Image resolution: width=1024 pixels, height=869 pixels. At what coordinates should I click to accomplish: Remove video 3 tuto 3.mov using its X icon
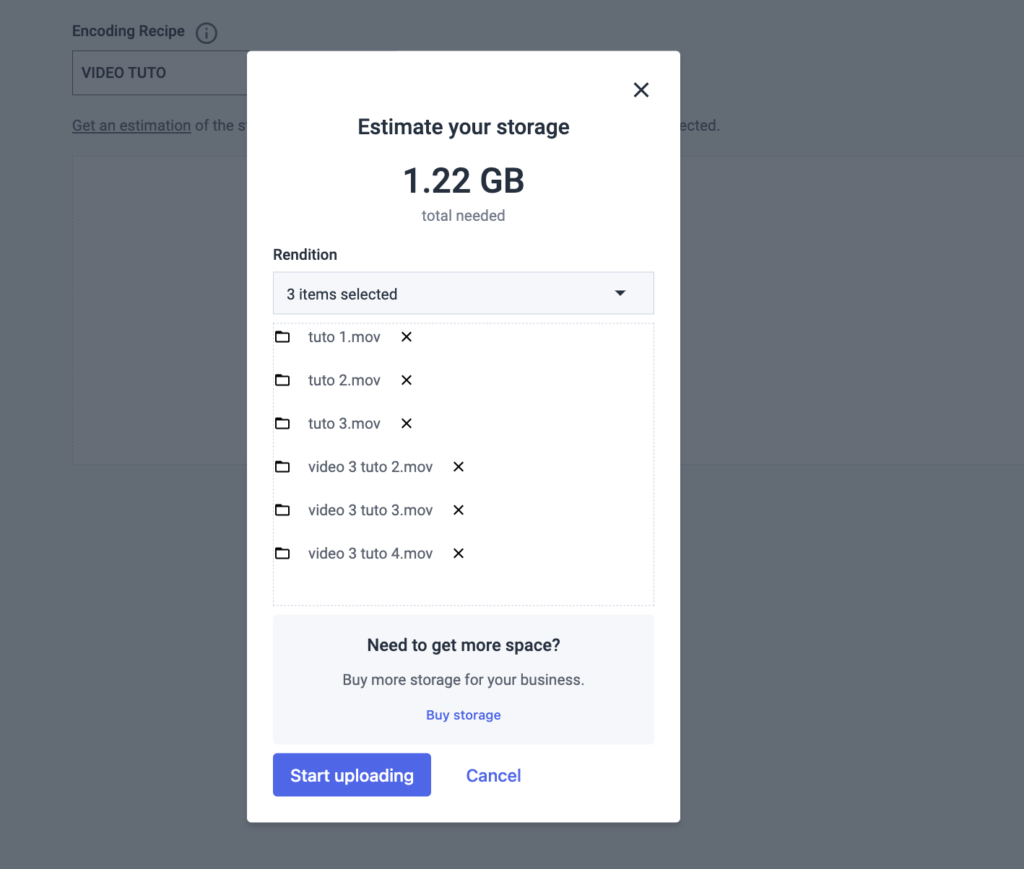click(457, 510)
